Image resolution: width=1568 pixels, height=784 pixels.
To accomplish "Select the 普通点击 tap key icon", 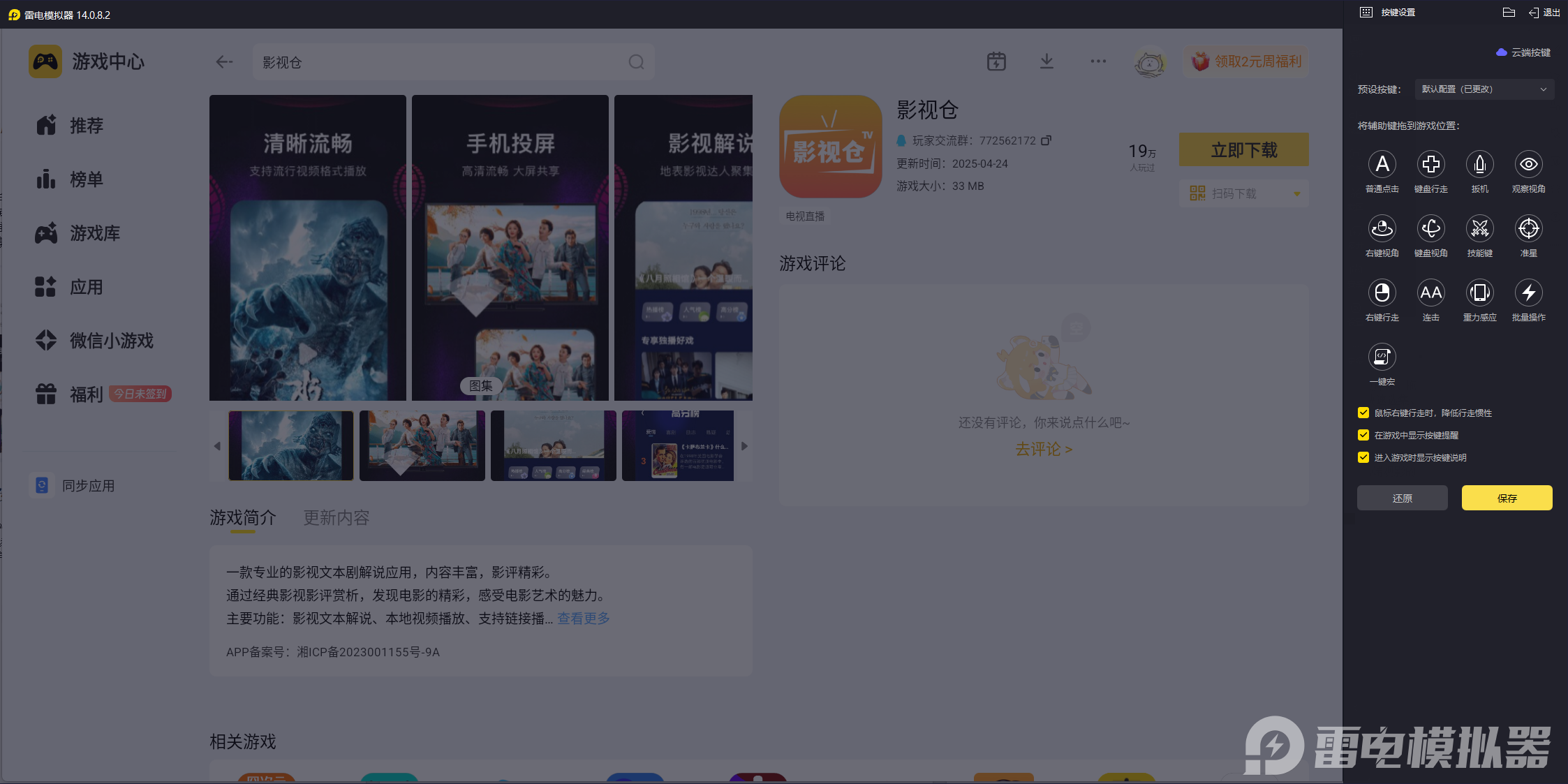I will (x=1382, y=165).
